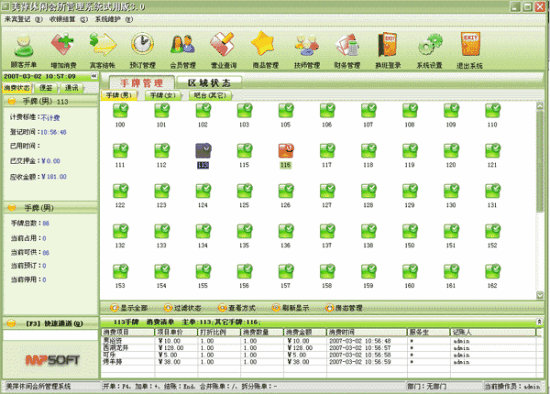Image resolution: width=550 pixels, height=394 pixels.
Task: Click the 过滤状态 button
Action: pyautogui.click(x=182, y=308)
